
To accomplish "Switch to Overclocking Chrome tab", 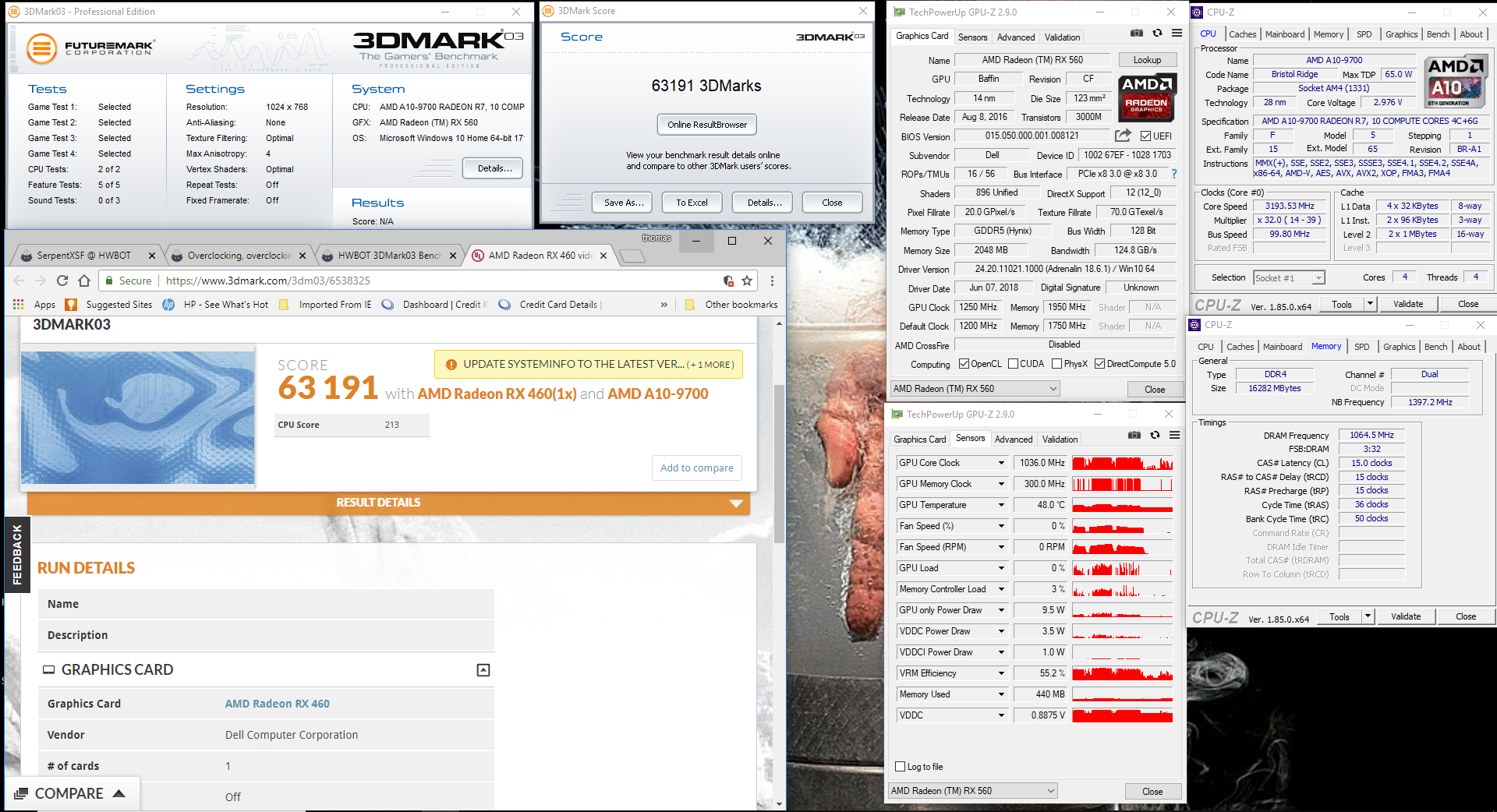I will click(238, 256).
